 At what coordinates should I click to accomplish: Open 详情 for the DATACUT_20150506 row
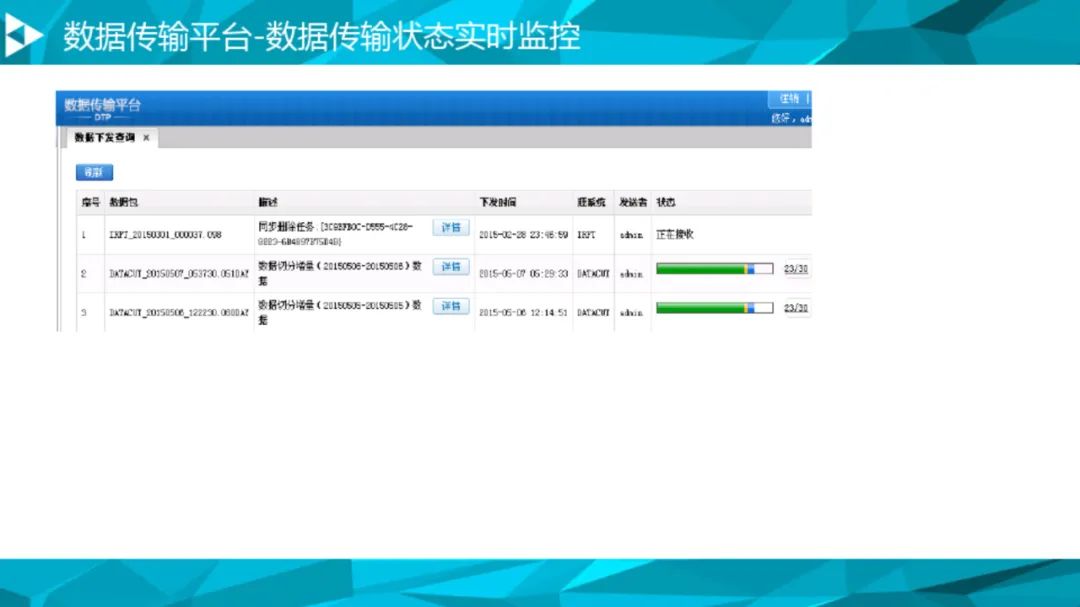click(x=451, y=306)
